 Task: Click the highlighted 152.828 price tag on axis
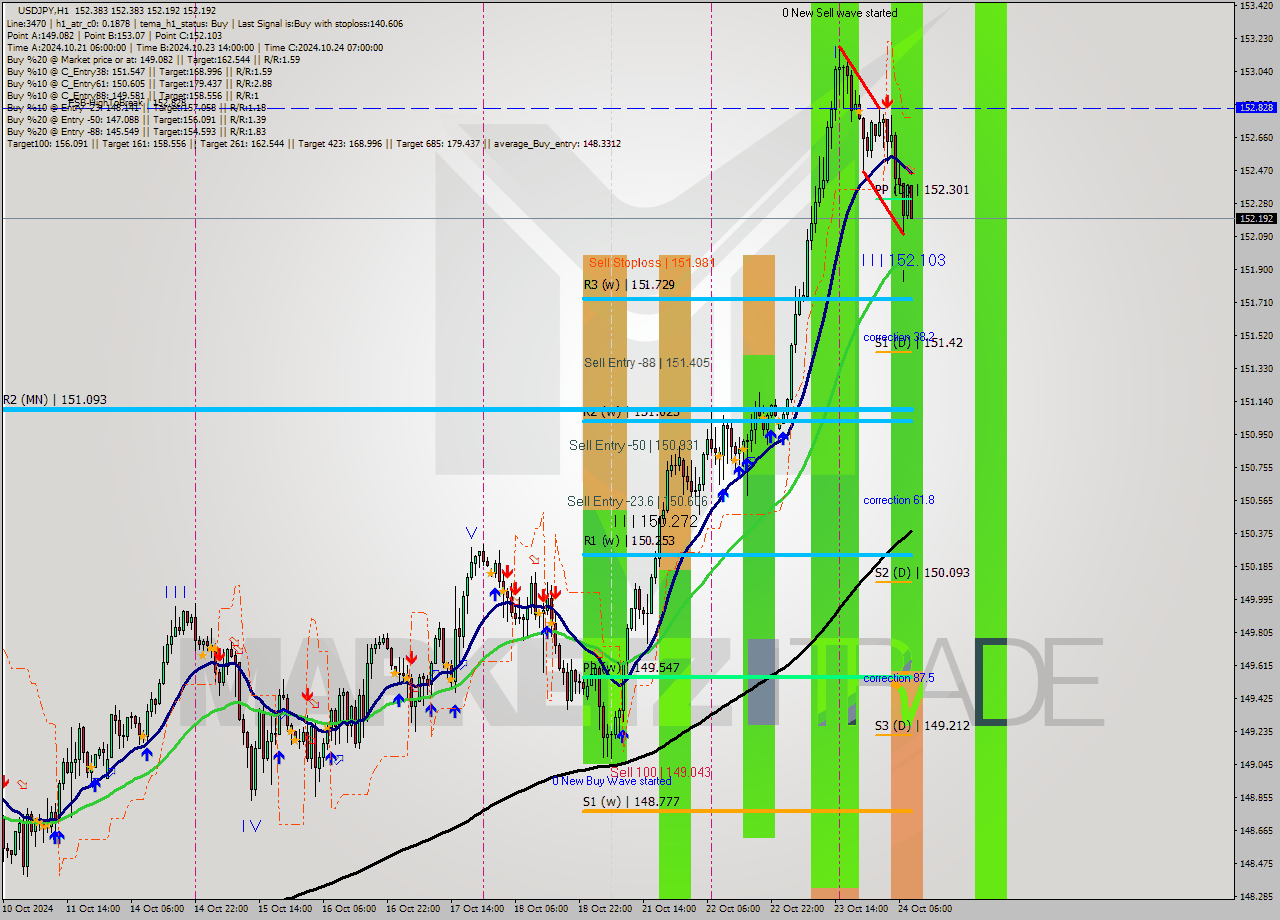click(1256, 107)
